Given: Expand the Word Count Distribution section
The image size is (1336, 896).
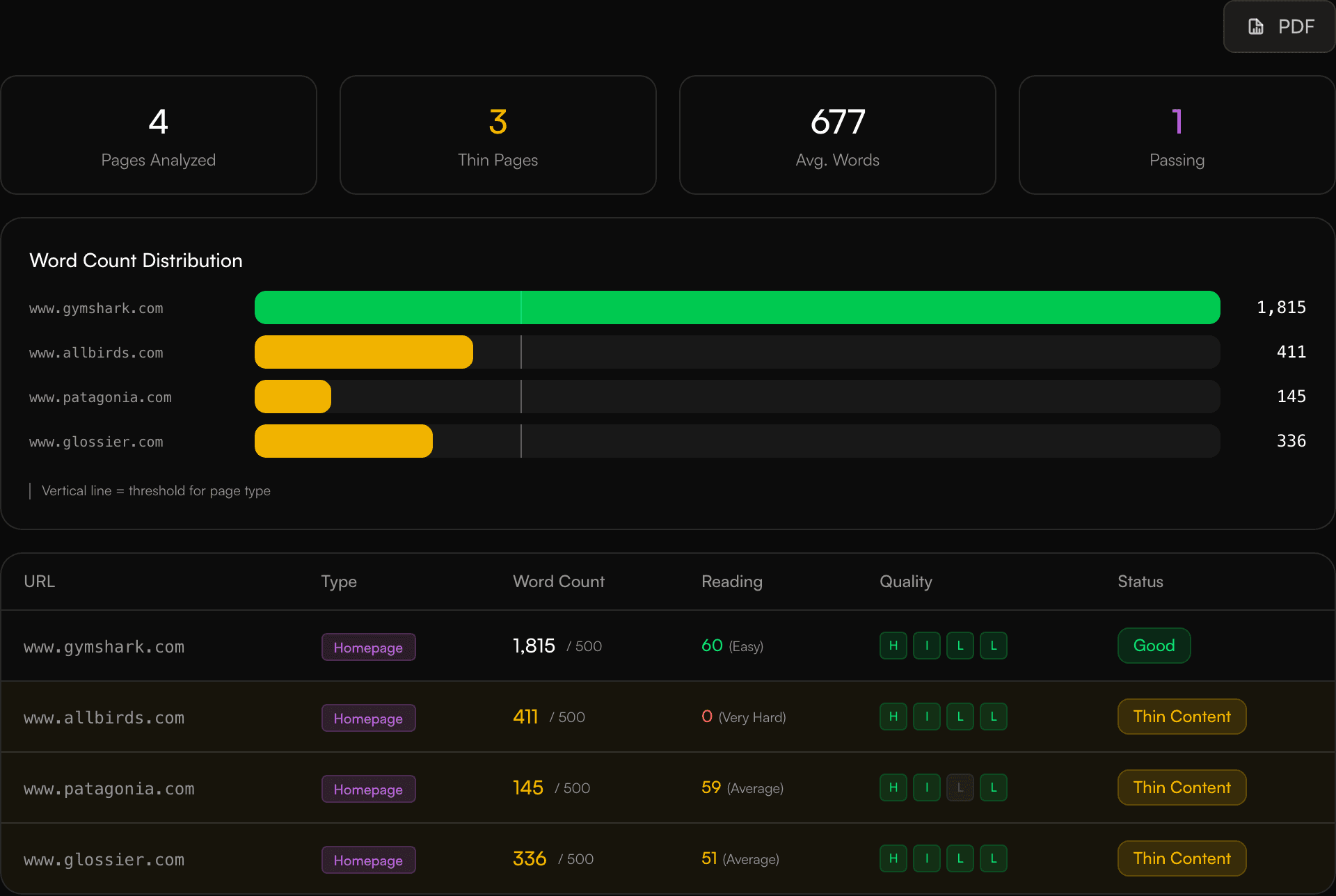Looking at the screenshot, I should point(136,260).
